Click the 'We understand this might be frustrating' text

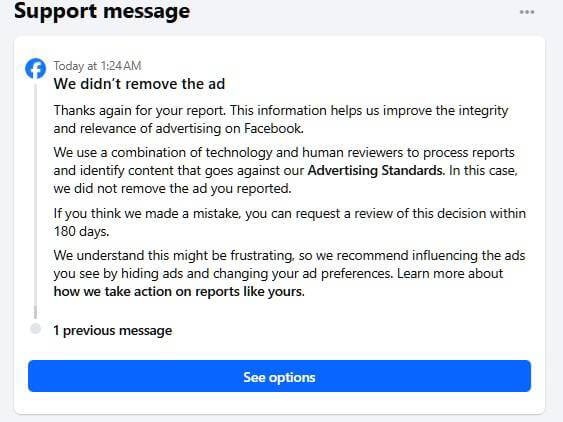pyautogui.click(x=173, y=256)
